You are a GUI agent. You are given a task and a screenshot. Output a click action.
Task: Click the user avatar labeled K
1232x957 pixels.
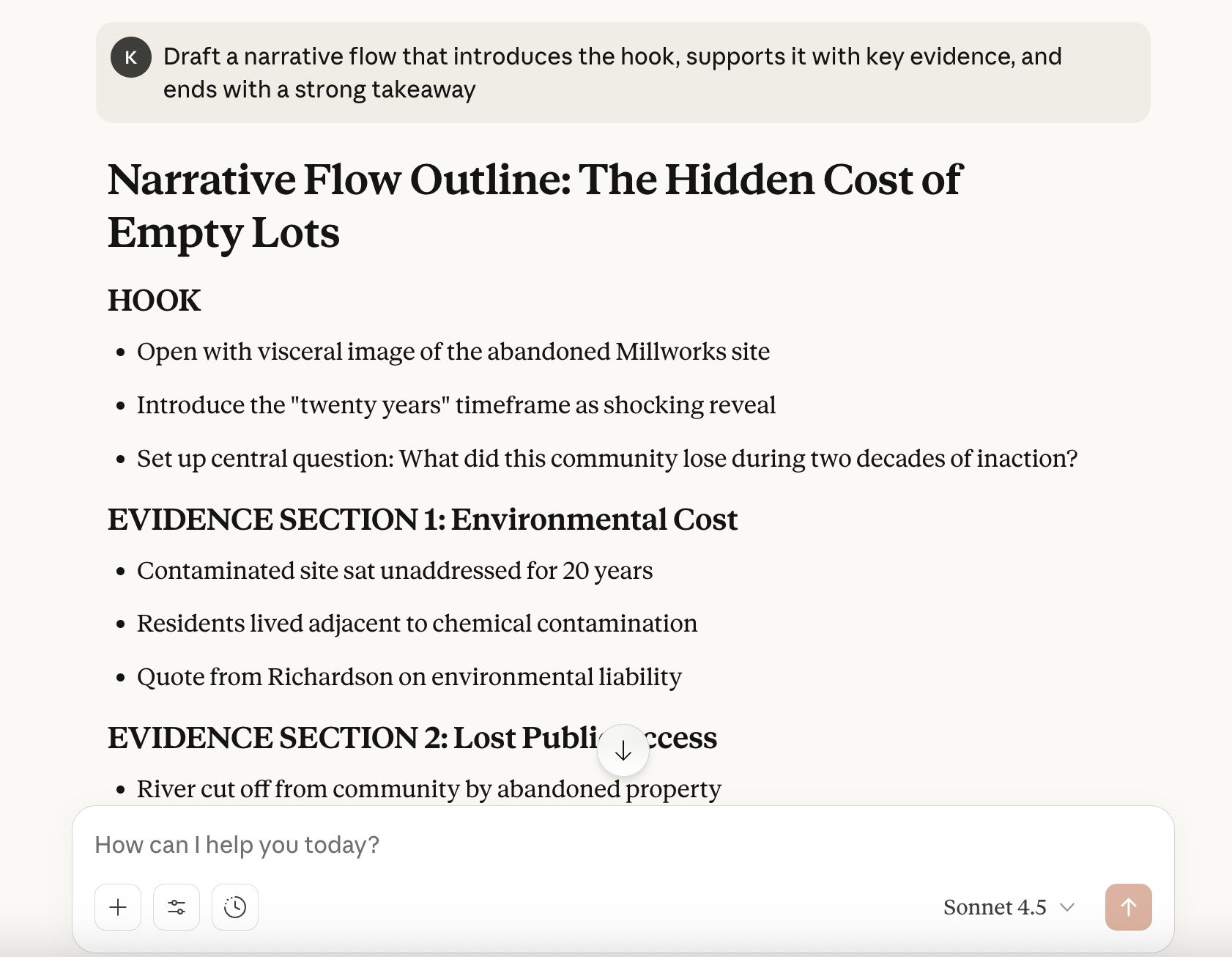point(131,57)
